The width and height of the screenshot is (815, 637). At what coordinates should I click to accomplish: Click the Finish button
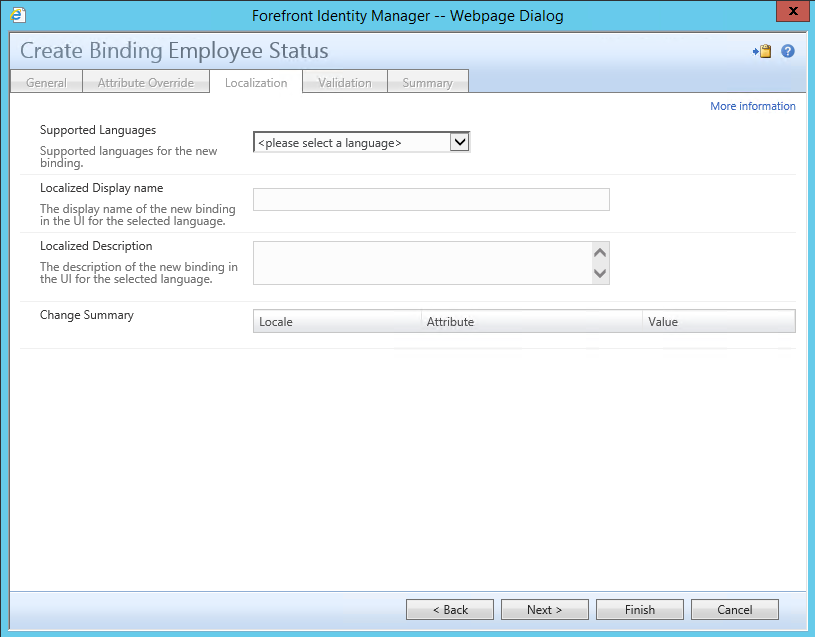point(640,609)
